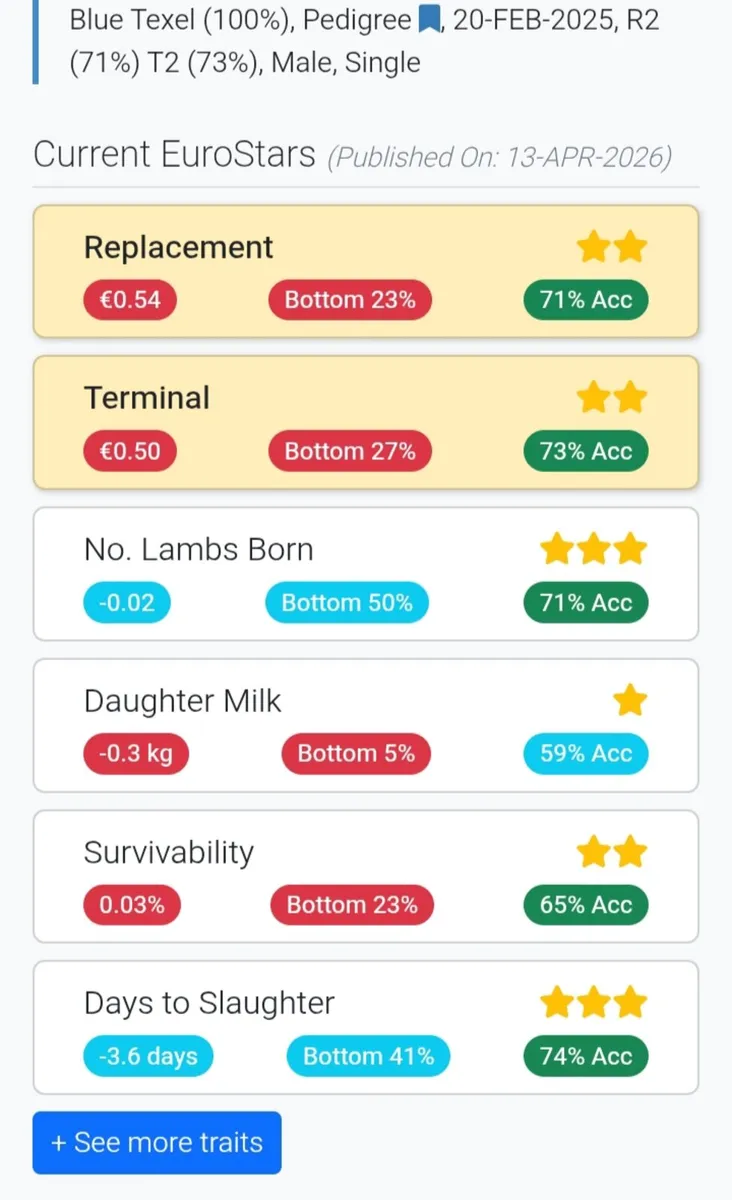Click the Terminal two-star rating
Screen dimensions: 732x1200
(x=611, y=398)
